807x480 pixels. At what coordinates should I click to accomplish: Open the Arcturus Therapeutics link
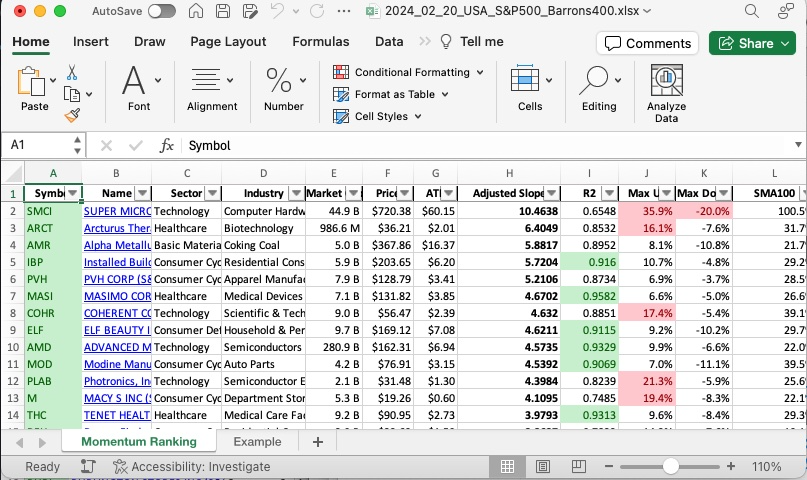coord(117,228)
